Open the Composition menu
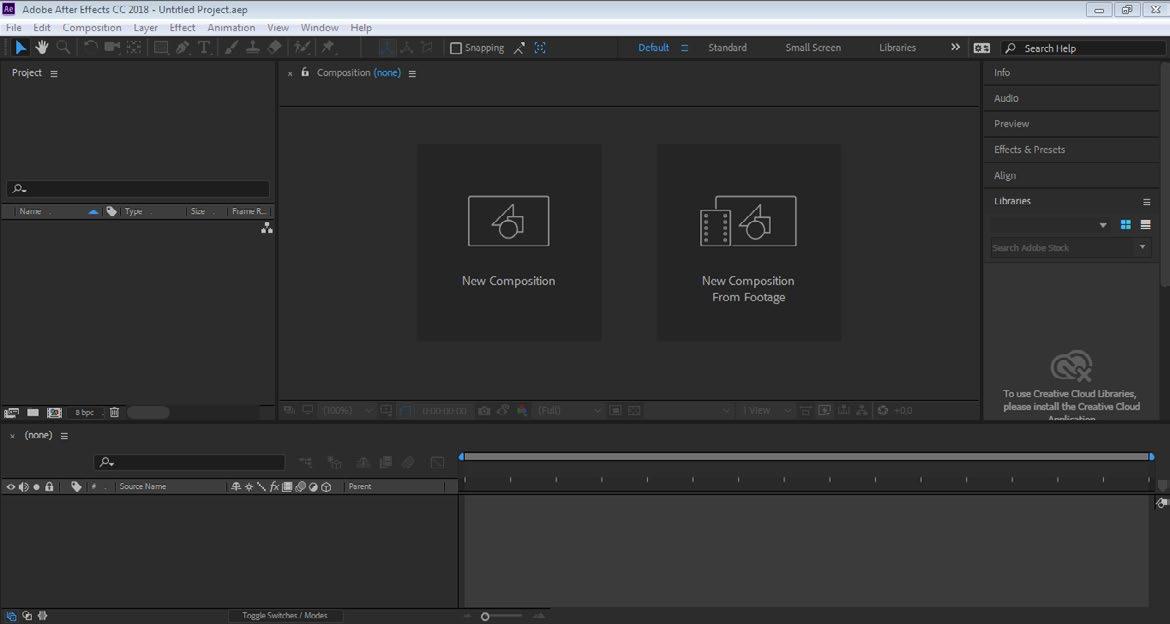This screenshot has height=624, width=1170. tap(92, 28)
